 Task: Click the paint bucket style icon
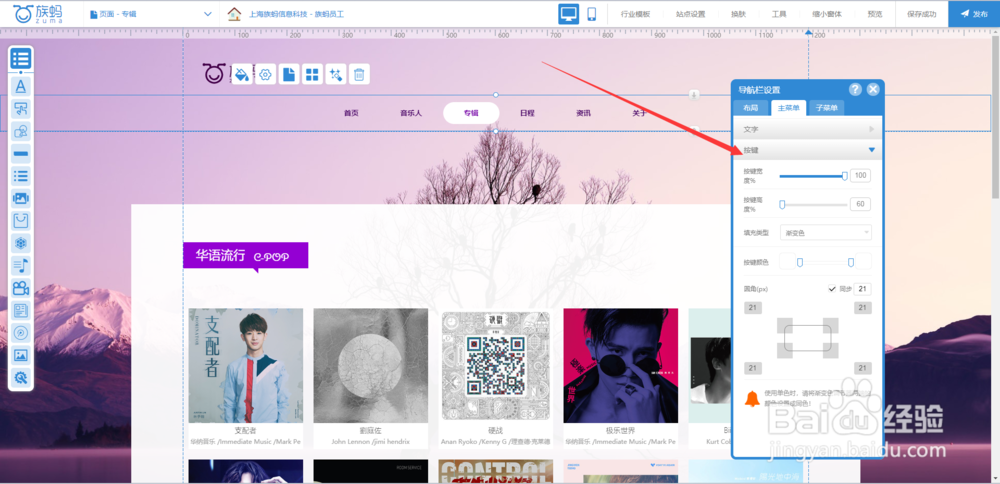[x=242, y=74]
